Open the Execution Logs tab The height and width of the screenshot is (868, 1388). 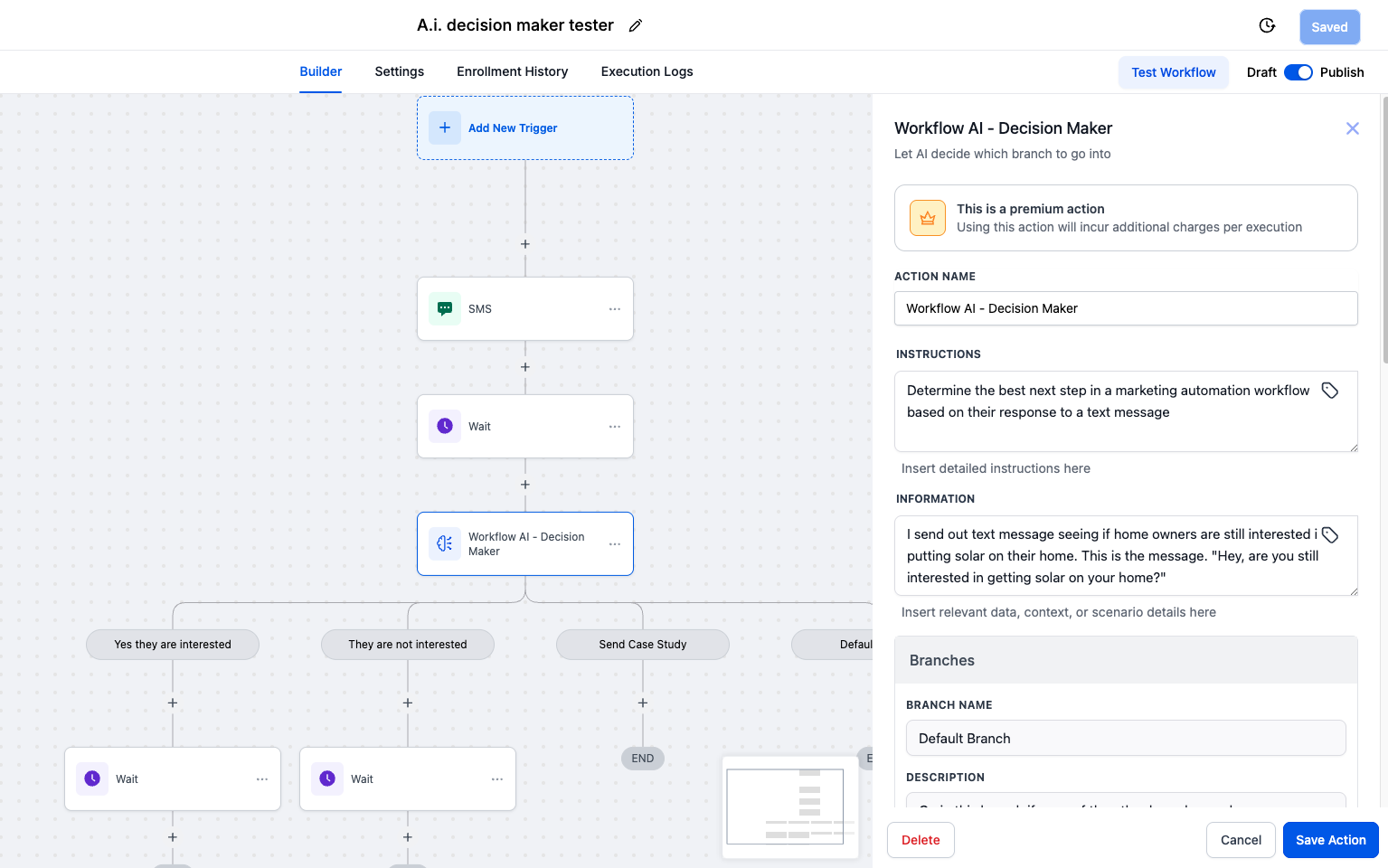click(647, 71)
